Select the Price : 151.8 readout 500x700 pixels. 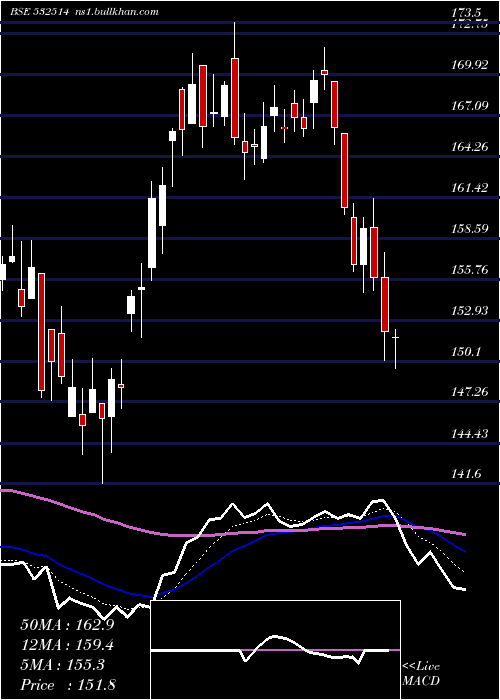[68, 685]
